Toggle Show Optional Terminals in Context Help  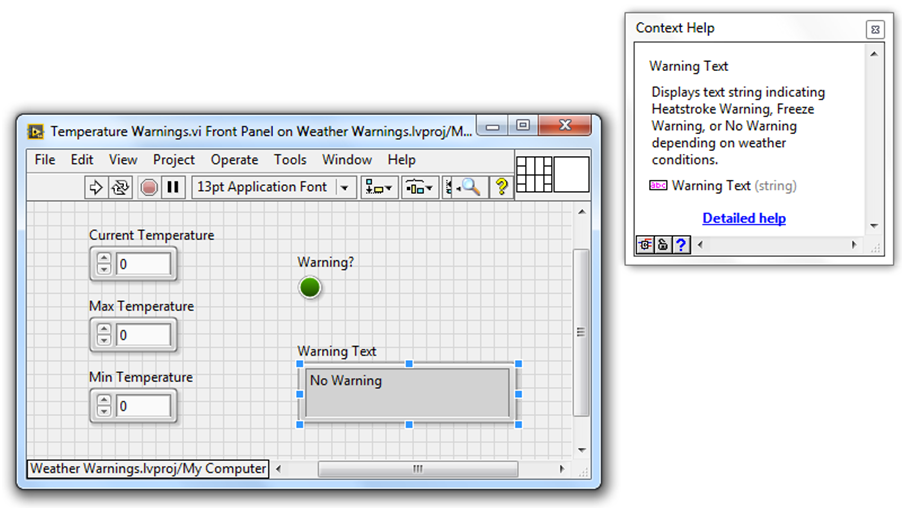click(x=645, y=245)
